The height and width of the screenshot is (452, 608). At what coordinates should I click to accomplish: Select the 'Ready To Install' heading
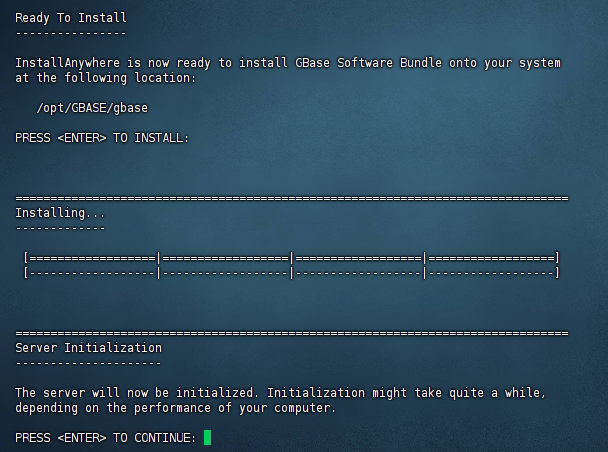(71, 17)
